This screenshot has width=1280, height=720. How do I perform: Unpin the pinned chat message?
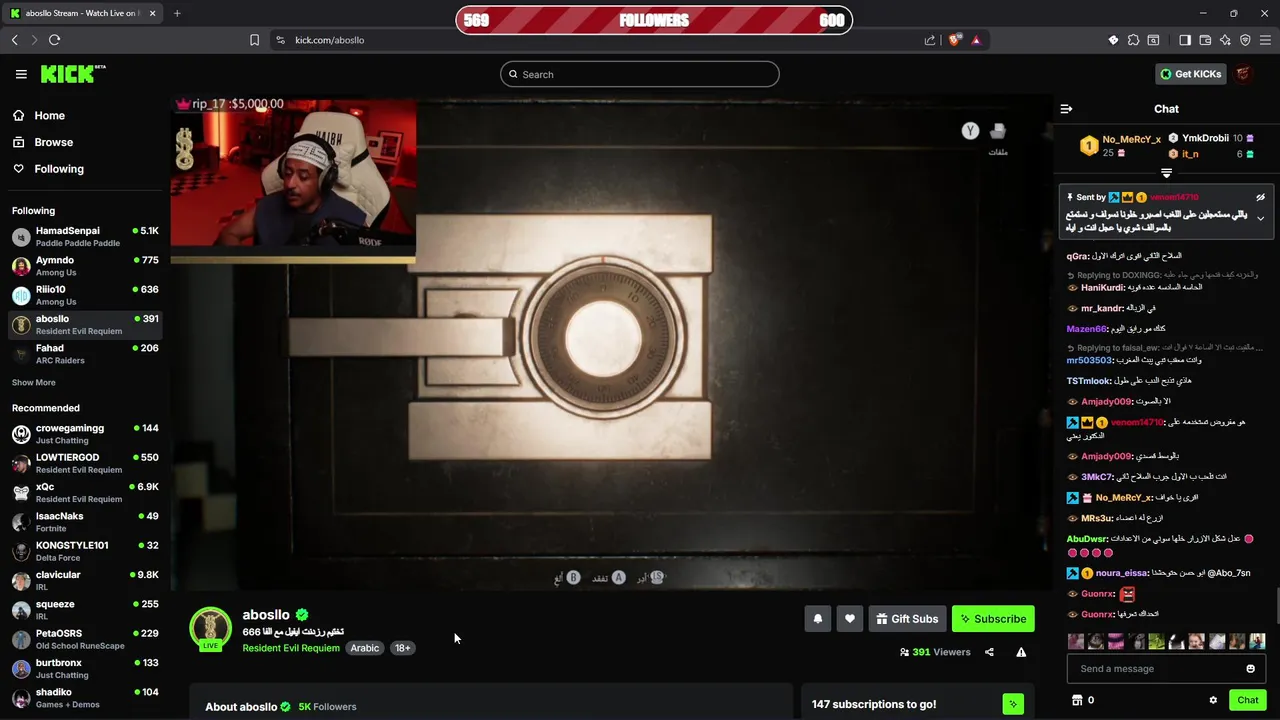pyautogui.click(x=1260, y=197)
